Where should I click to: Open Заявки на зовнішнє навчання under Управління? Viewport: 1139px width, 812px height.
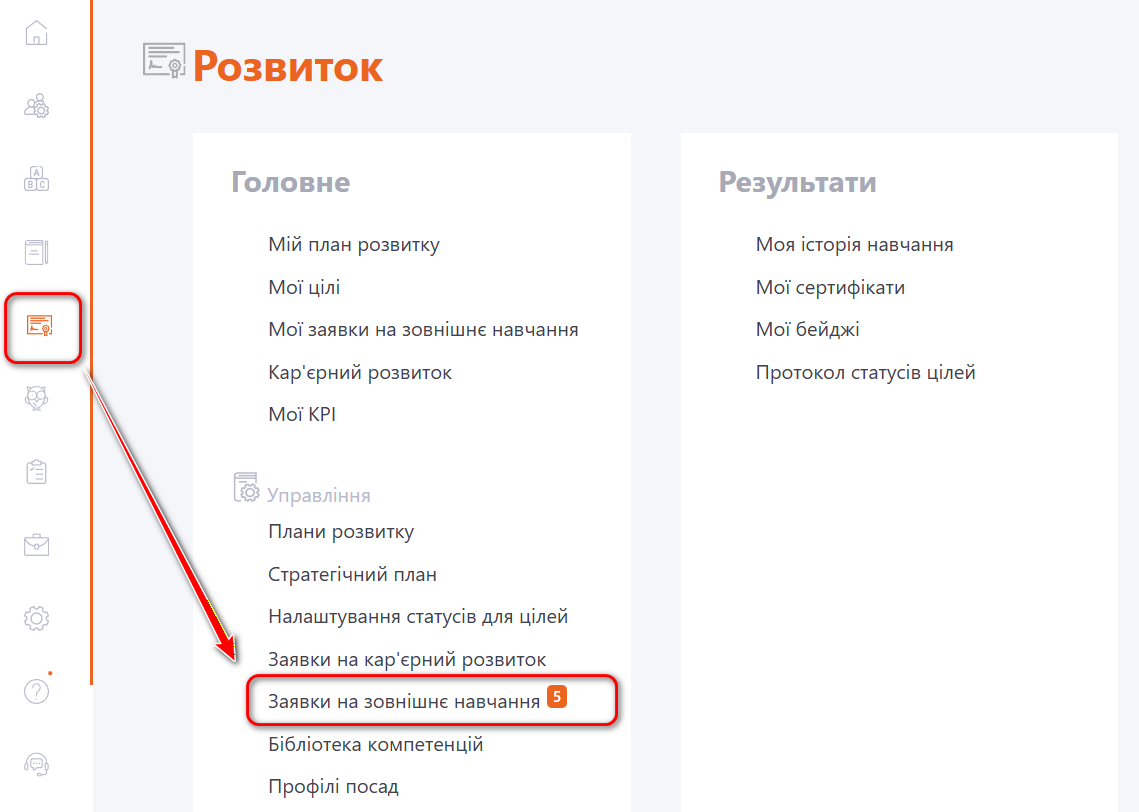[404, 702]
